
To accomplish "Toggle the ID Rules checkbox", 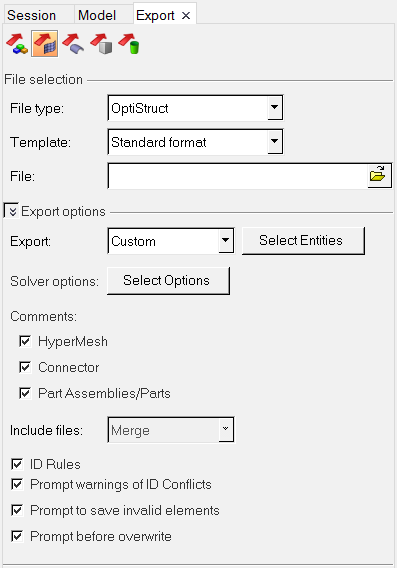I will (17, 464).
